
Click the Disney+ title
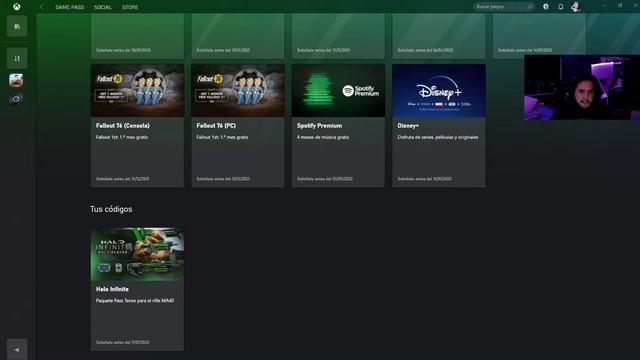pyautogui.click(x=408, y=126)
